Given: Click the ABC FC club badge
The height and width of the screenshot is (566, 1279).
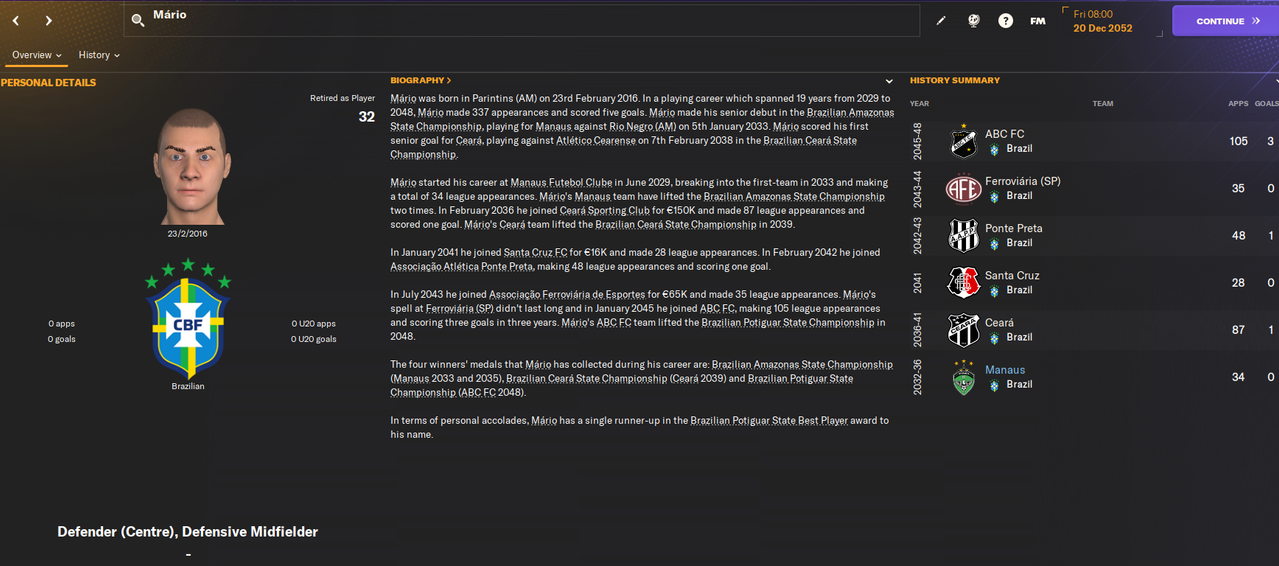Looking at the screenshot, I should point(964,141).
